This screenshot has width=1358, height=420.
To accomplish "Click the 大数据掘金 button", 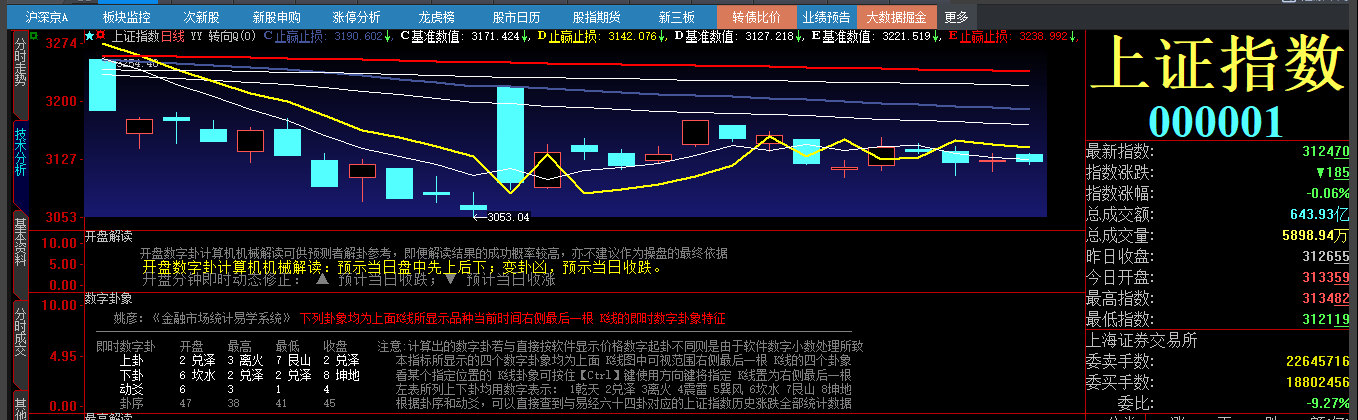I will click(896, 17).
